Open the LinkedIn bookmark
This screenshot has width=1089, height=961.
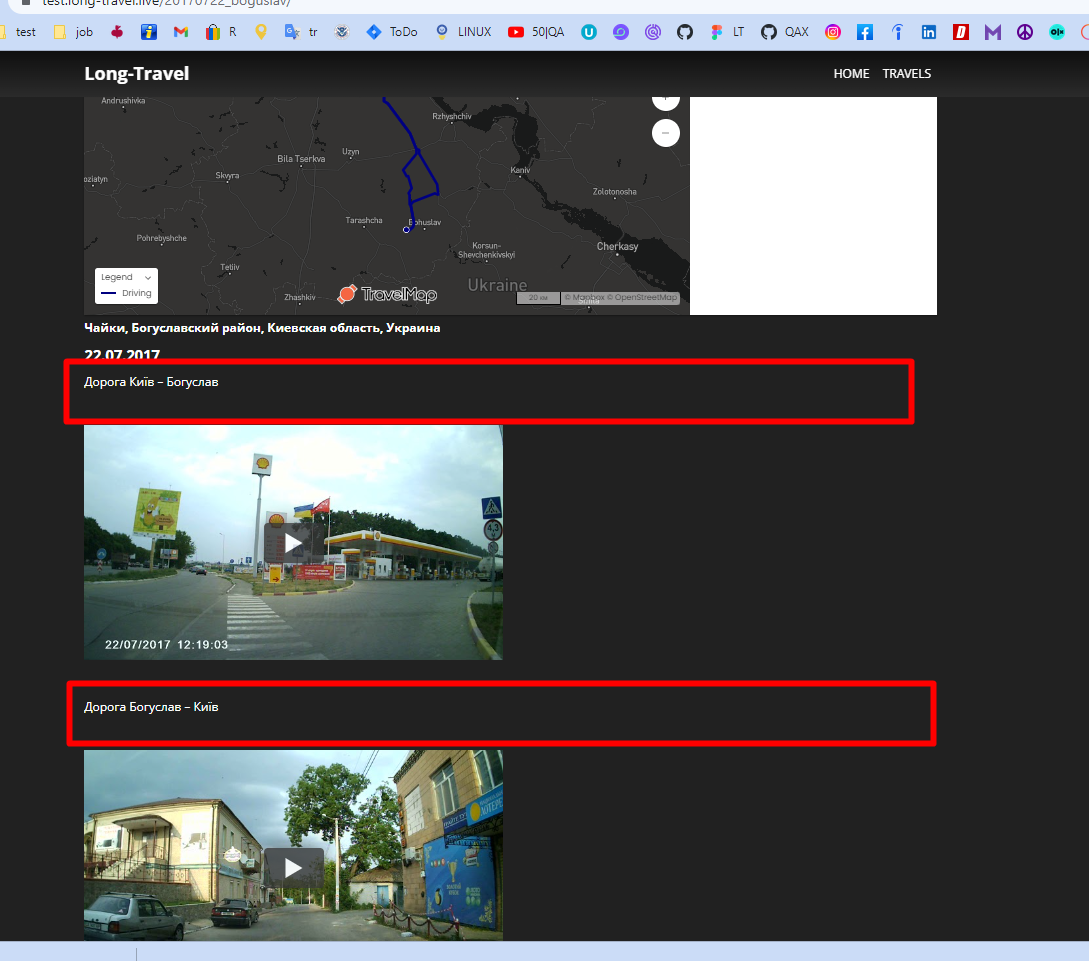pos(928,31)
